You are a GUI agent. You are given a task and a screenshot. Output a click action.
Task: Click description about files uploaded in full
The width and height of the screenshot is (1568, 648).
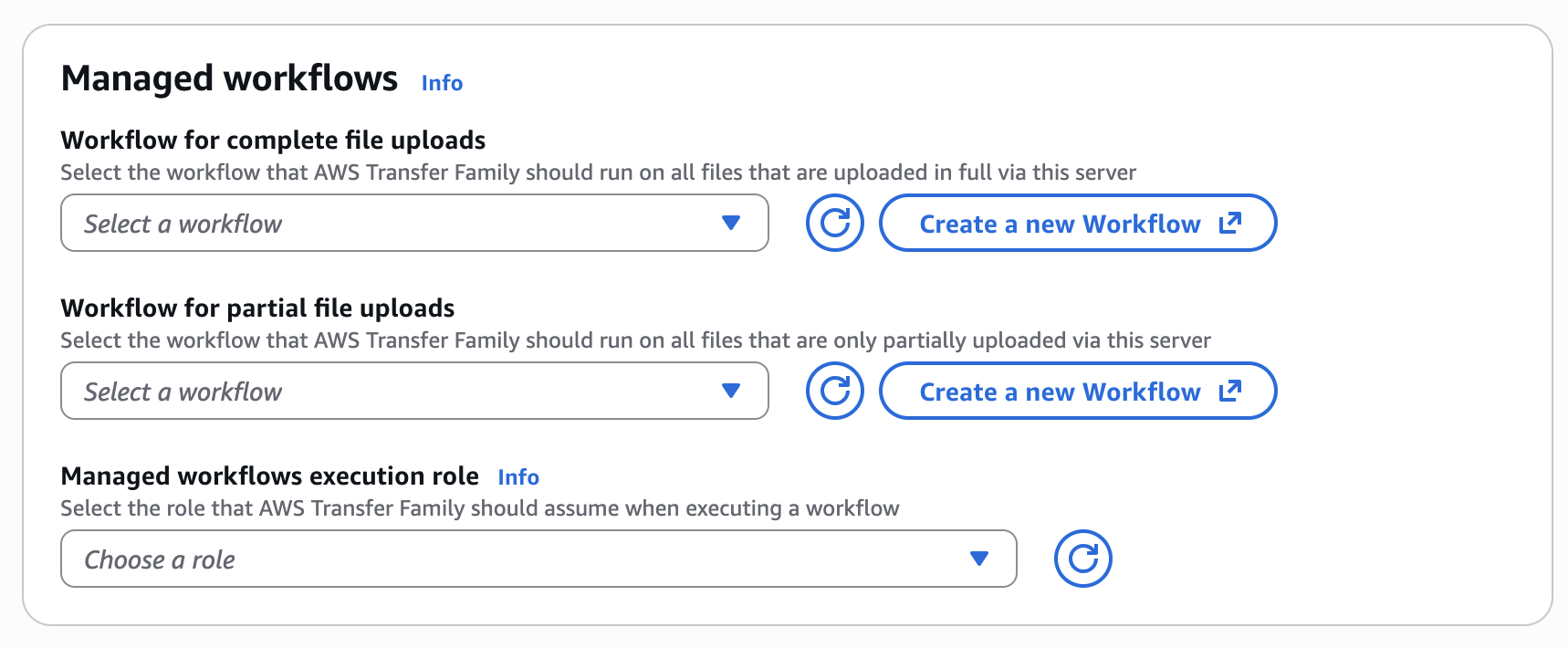tap(598, 172)
